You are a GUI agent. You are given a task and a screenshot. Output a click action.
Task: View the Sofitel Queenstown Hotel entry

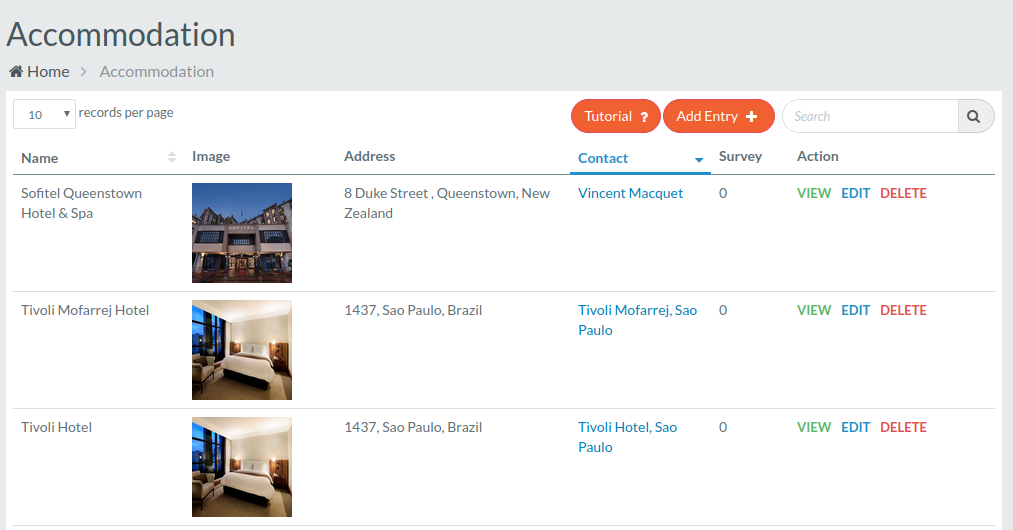click(813, 193)
